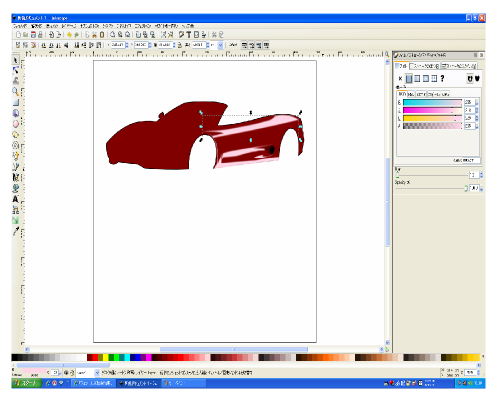Select the Ellipse tool
This screenshot has width=500, height=400.
coord(15,124)
